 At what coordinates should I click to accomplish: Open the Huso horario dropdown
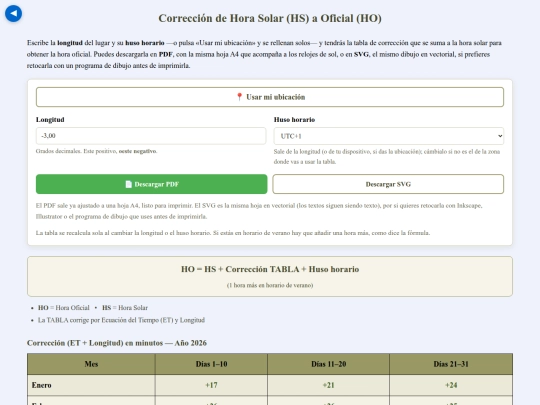pyautogui.click(x=389, y=136)
